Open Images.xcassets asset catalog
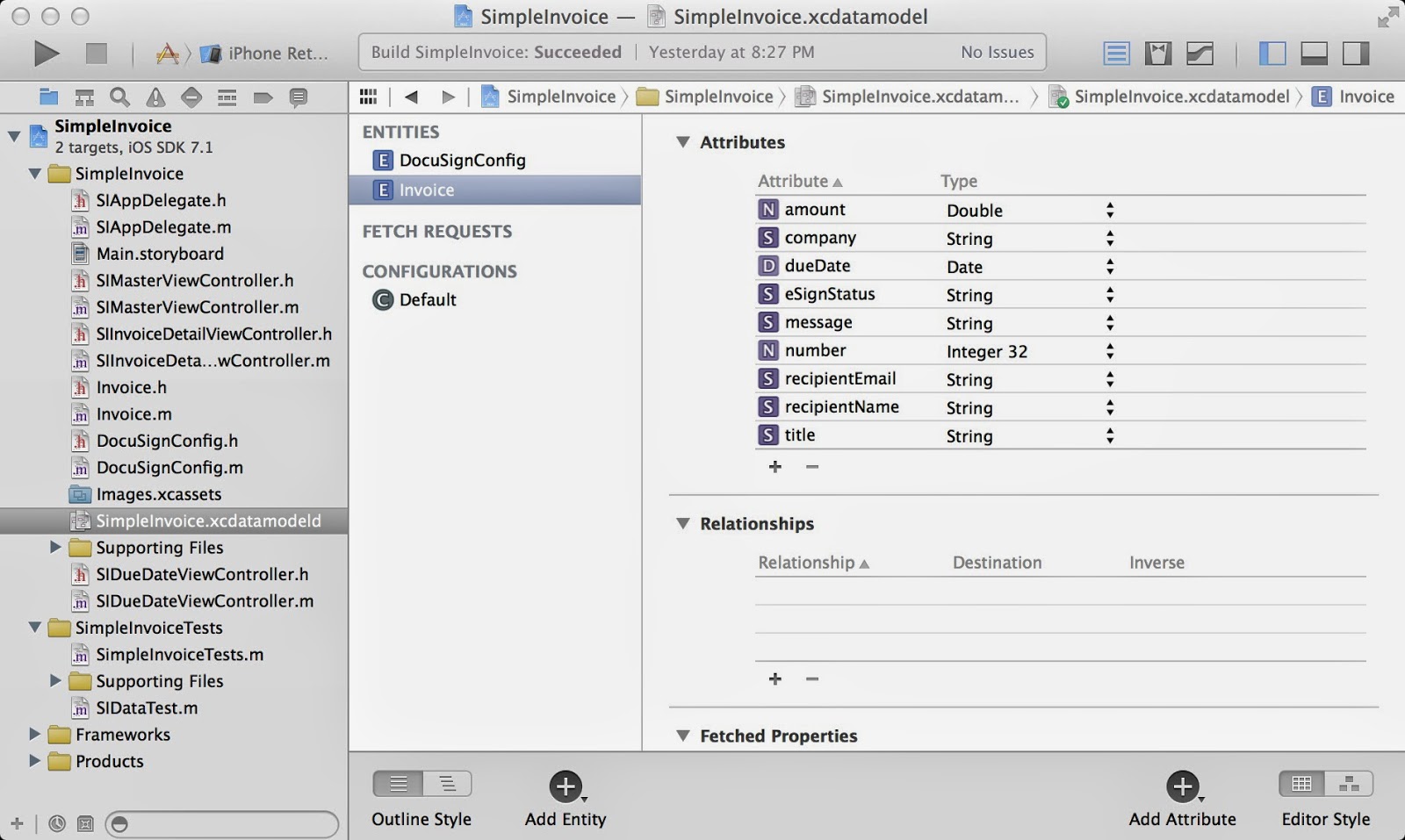Image resolution: width=1405 pixels, height=840 pixels. point(158,494)
